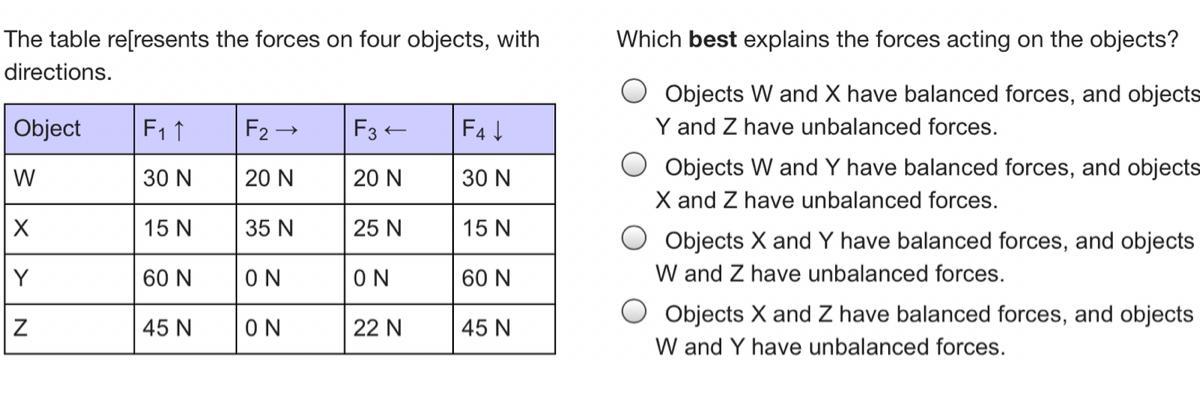The image size is (1200, 410).
Task: Choose the 'X and Y have balanced forces' radio button
Action: pos(634,239)
